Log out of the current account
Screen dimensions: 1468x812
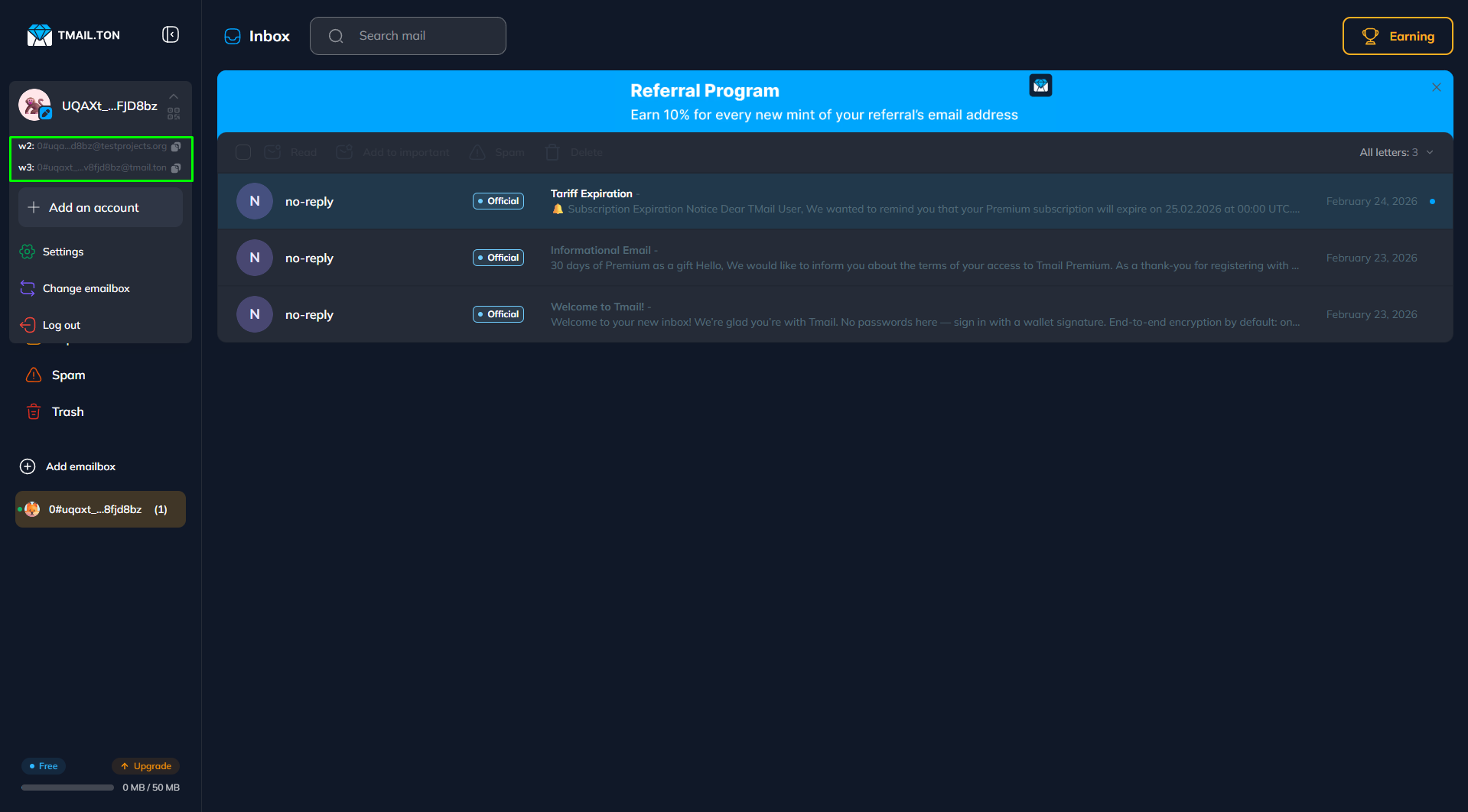pos(61,325)
